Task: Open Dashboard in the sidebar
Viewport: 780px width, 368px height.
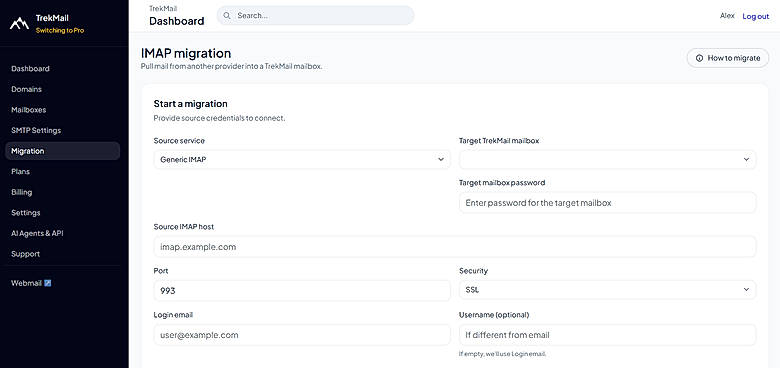Action: click(x=30, y=69)
